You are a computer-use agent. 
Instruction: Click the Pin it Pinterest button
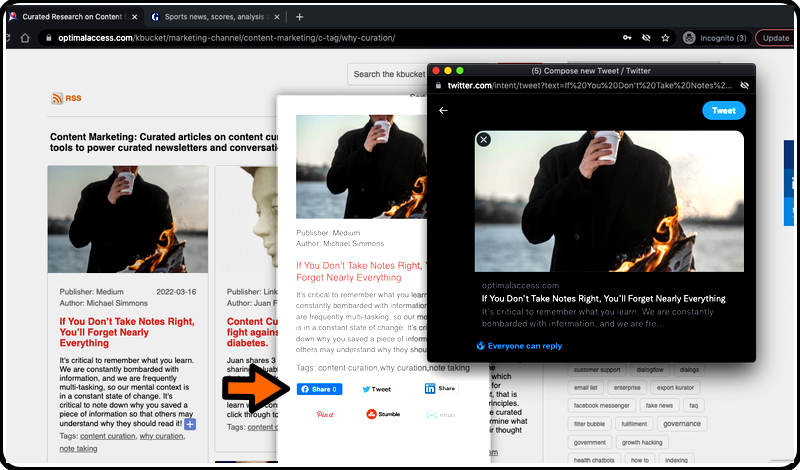[325, 414]
